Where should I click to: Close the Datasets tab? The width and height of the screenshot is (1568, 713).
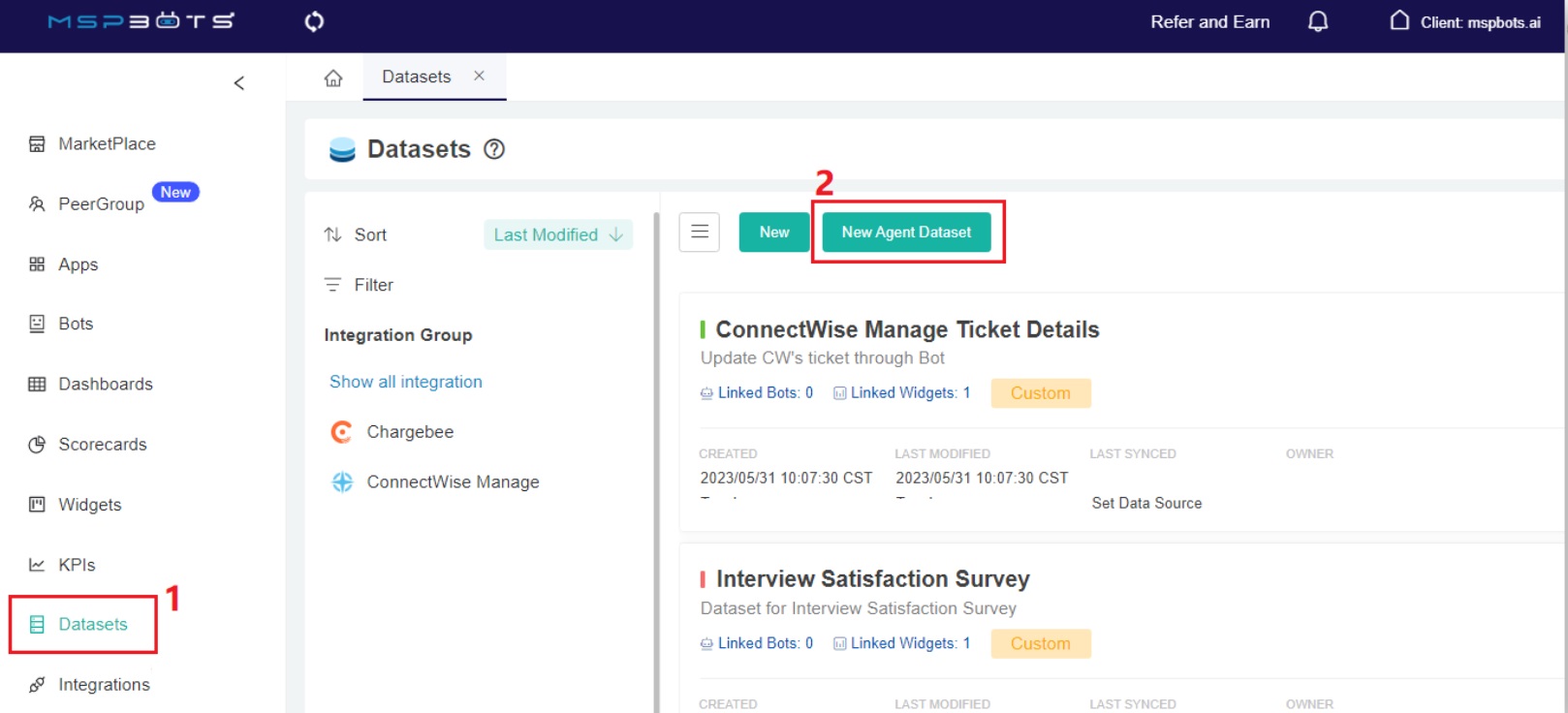479,76
